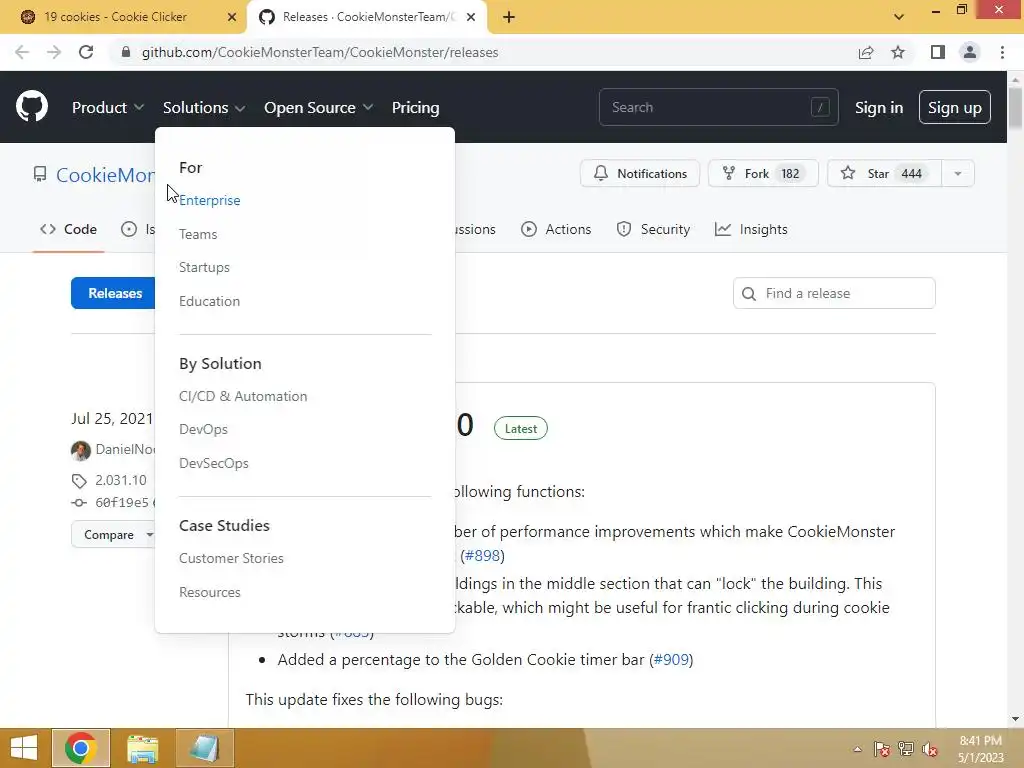Viewport: 1024px width, 768px height.
Task: Click the browser forward arrow
Action: click(x=54, y=52)
